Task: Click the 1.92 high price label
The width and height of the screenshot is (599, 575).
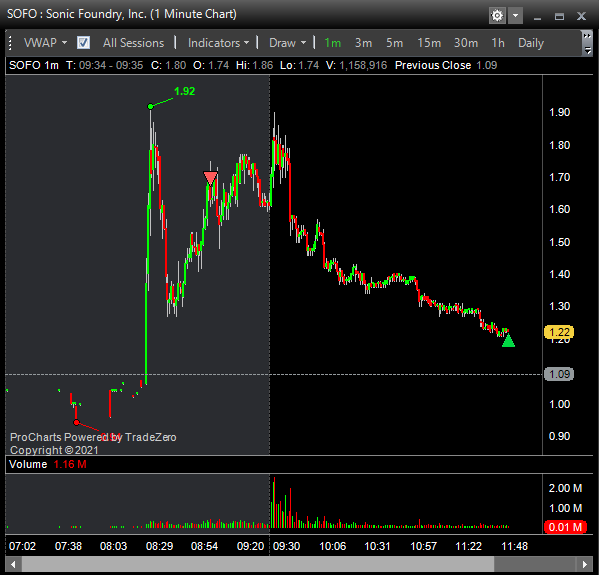Action: [185, 91]
